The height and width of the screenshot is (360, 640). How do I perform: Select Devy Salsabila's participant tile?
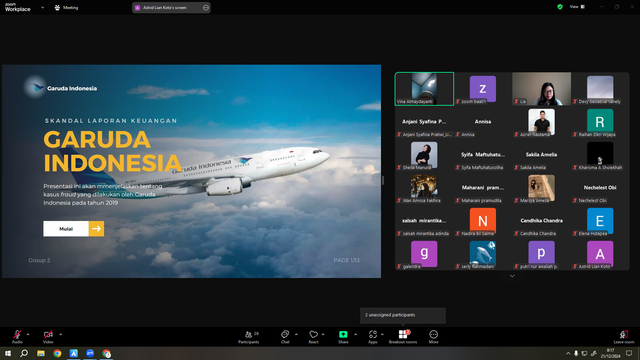(600, 89)
